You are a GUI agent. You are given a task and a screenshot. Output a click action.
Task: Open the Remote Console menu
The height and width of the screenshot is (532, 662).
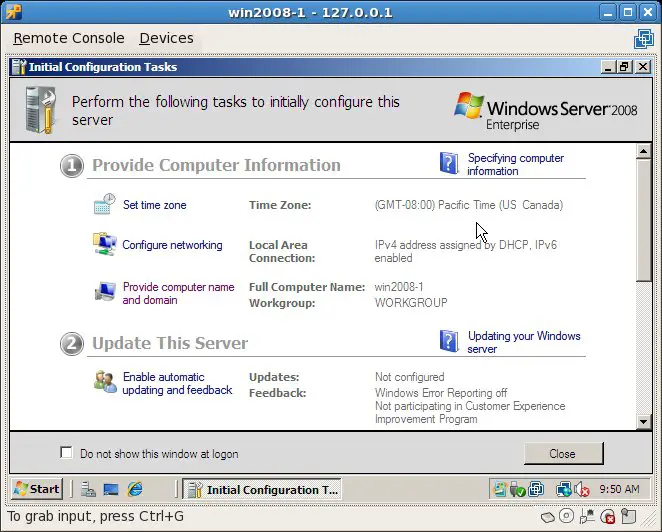pyautogui.click(x=69, y=38)
